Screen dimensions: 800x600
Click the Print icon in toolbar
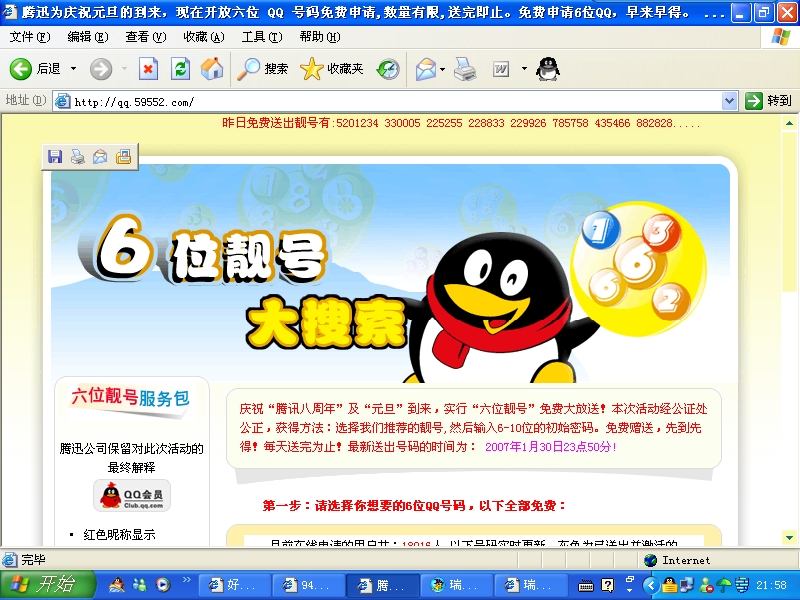(x=465, y=69)
